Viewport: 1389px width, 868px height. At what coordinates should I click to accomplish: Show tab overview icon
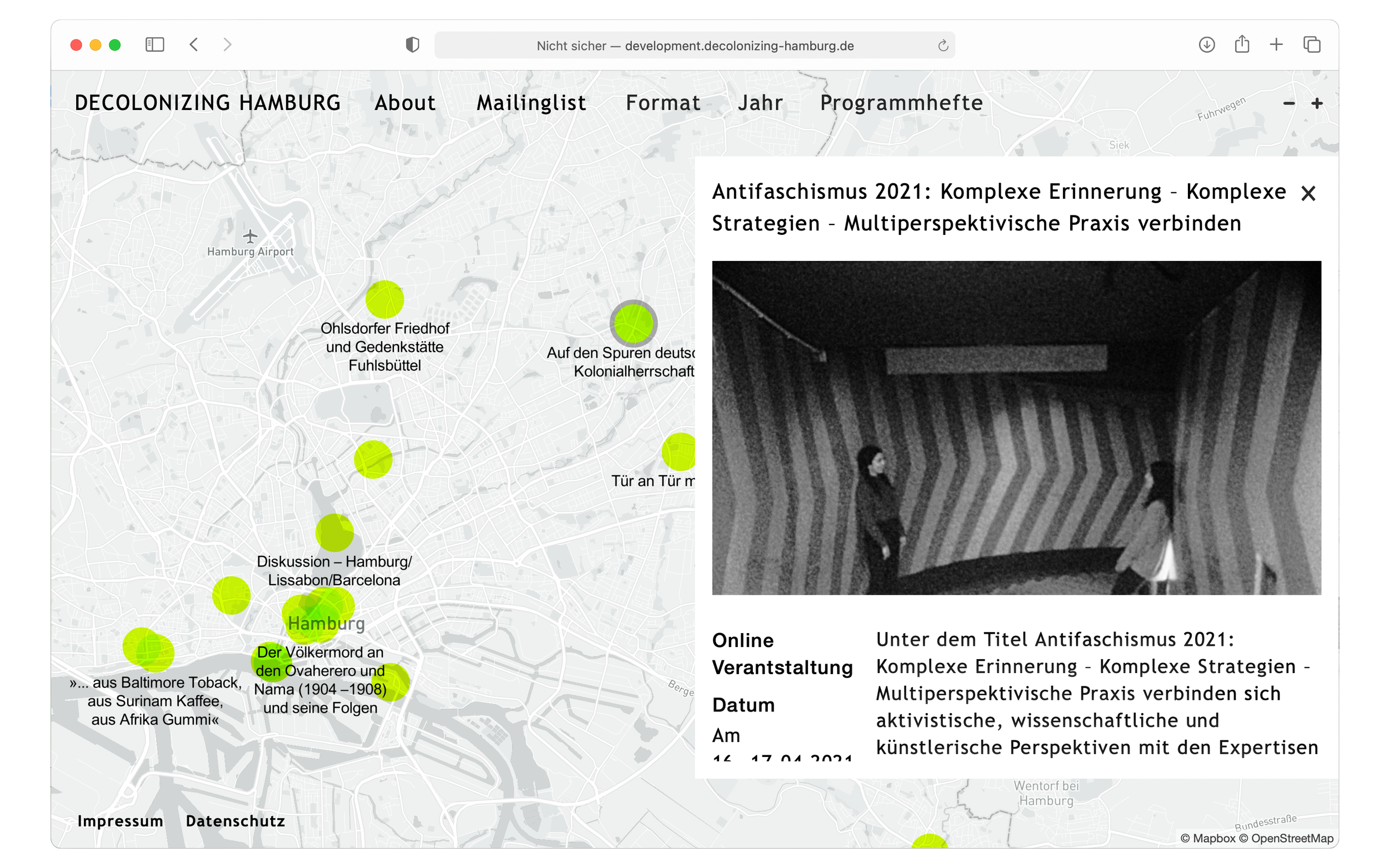(x=1311, y=45)
